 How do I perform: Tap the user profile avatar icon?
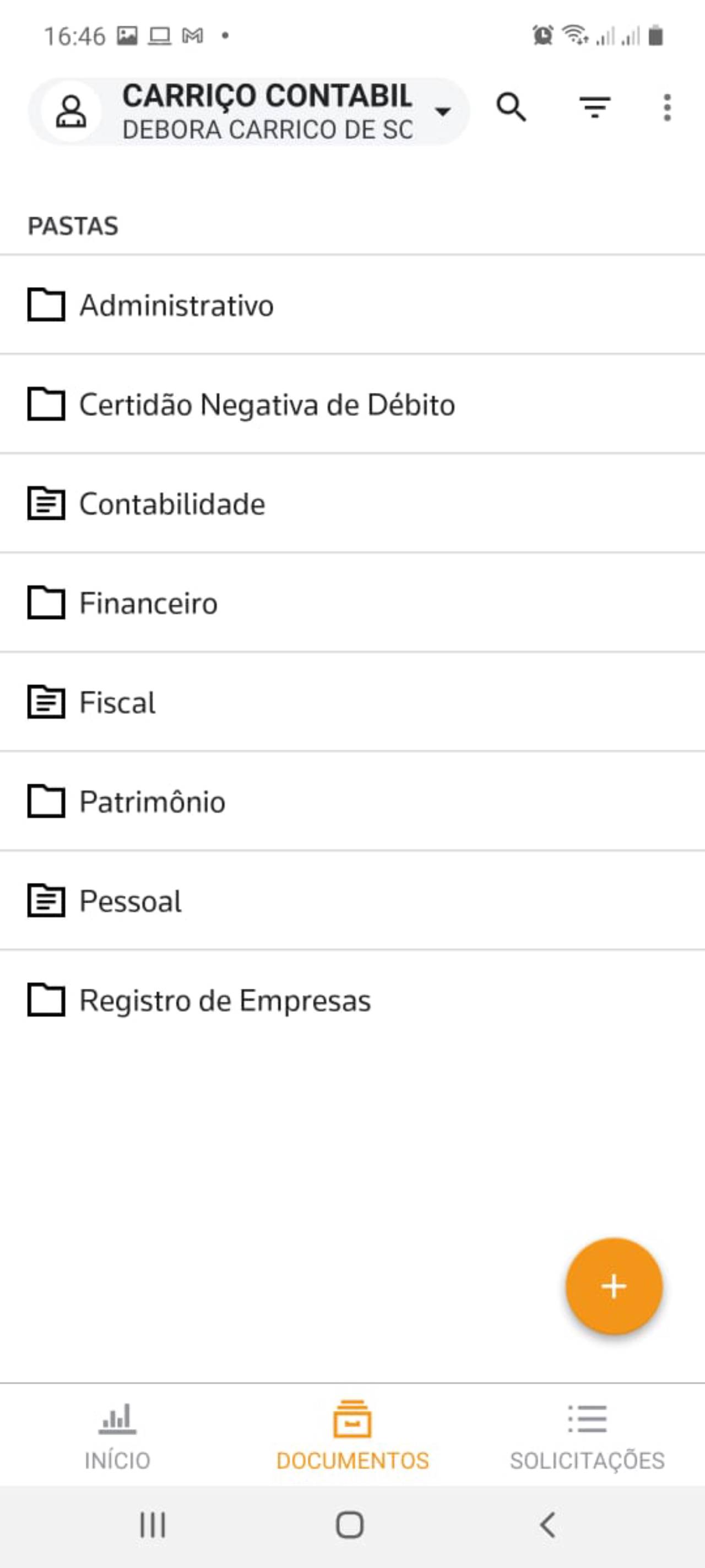pyautogui.click(x=71, y=111)
